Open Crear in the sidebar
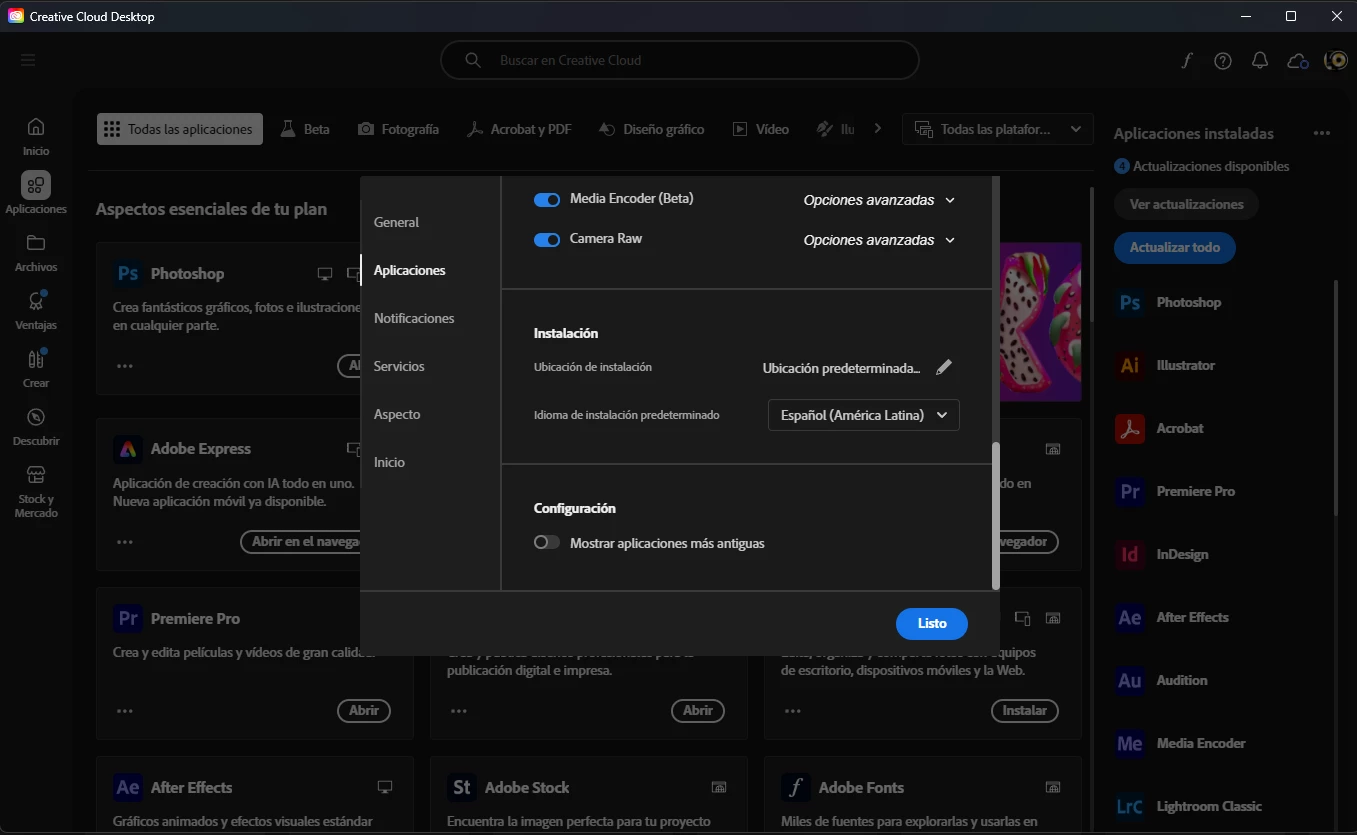The image size is (1357, 835). click(x=36, y=368)
